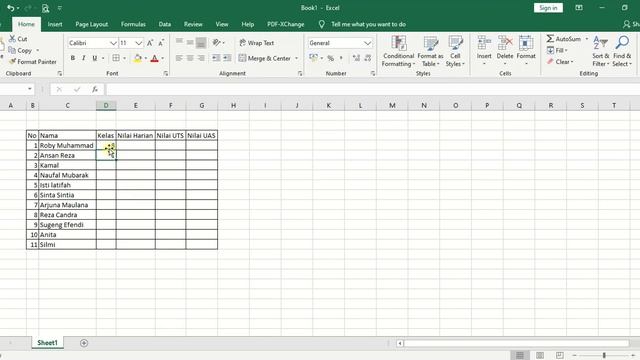640x360 pixels.
Task: Click the Orientation text rotate icon
Action: coord(217,42)
